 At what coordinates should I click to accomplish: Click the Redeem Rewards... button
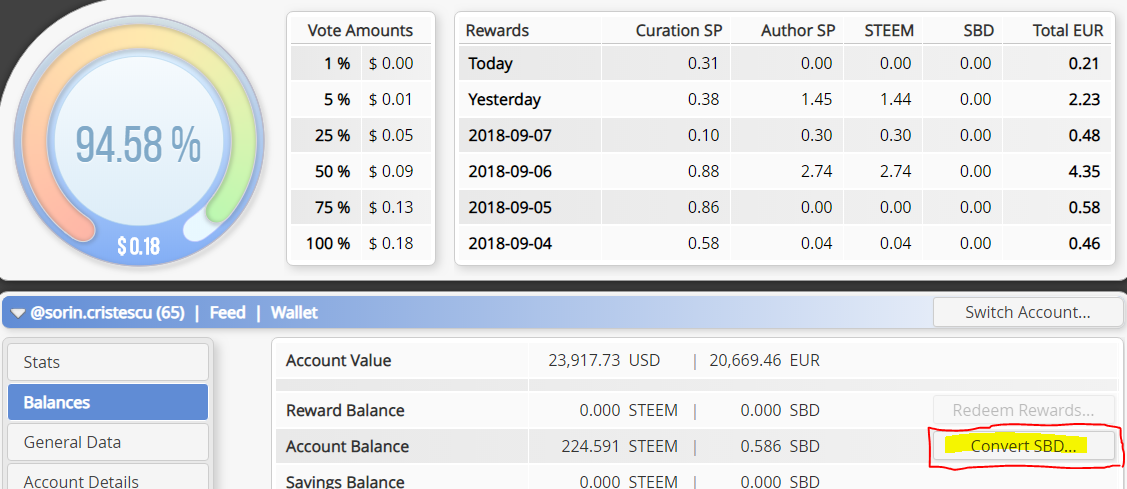click(x=1023, y=410)
